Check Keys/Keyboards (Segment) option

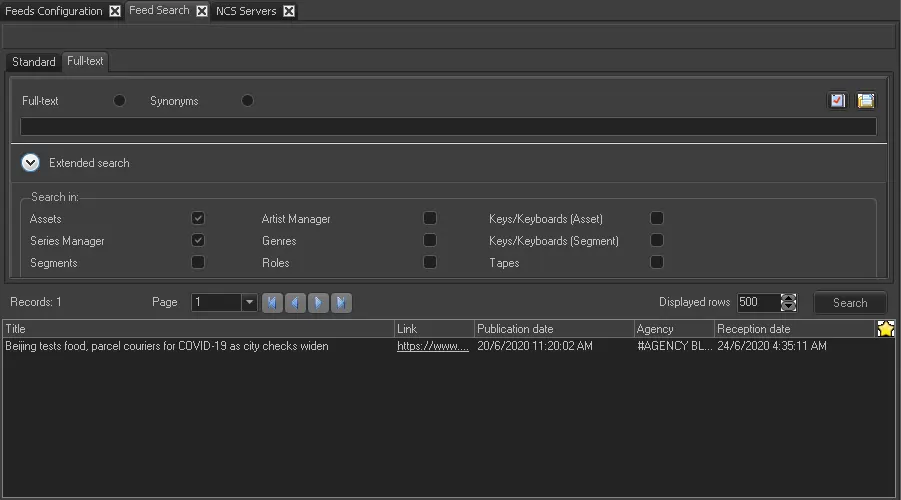pos(657,240)
